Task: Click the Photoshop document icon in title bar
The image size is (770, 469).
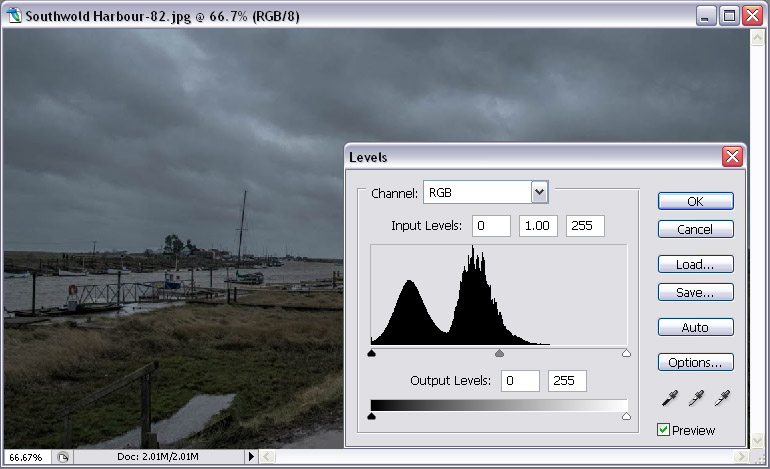Action: [14, 15]
